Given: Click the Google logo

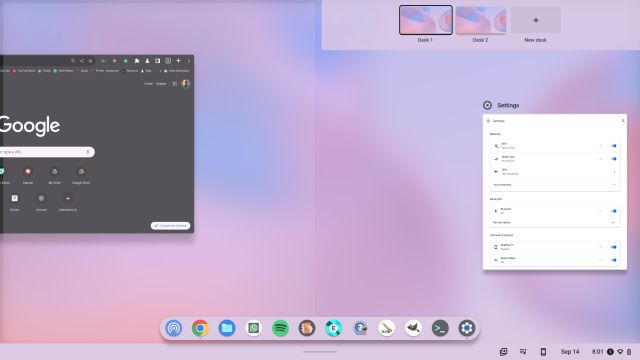Looking at the screenshot, I should point(30,125).
